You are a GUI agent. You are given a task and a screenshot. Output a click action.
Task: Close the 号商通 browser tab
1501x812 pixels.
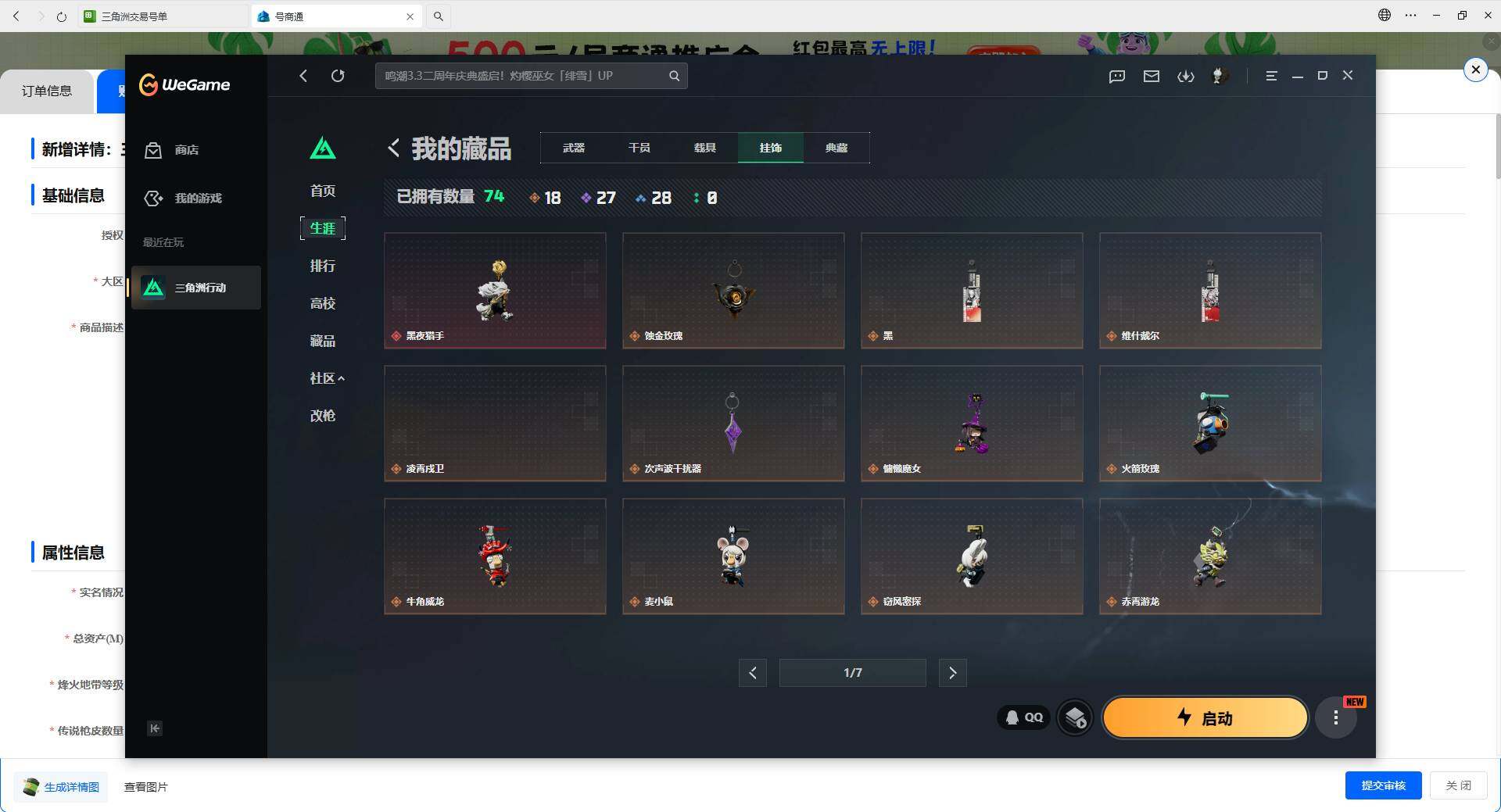pos(410,16)
